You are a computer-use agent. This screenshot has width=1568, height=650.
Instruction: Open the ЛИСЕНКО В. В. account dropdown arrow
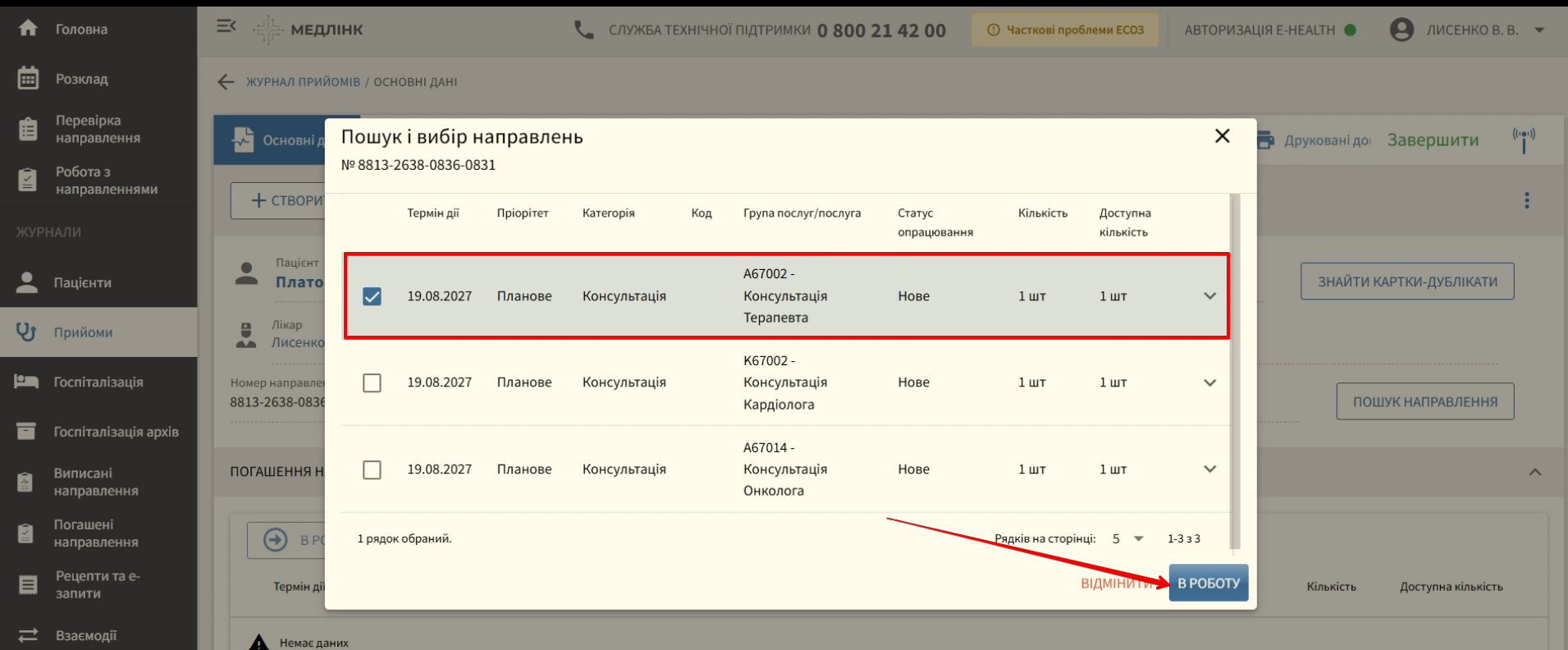1539,30
